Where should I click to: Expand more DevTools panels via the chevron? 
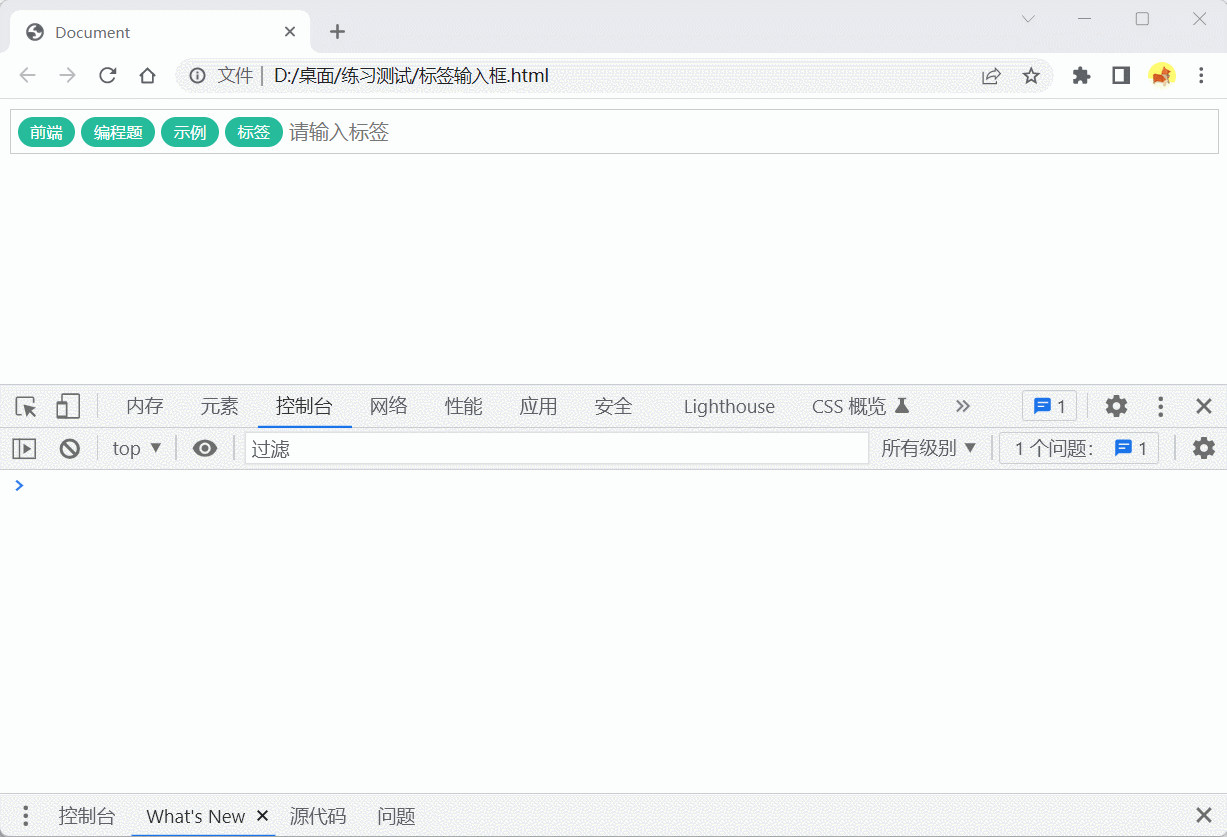click(962, 406)
